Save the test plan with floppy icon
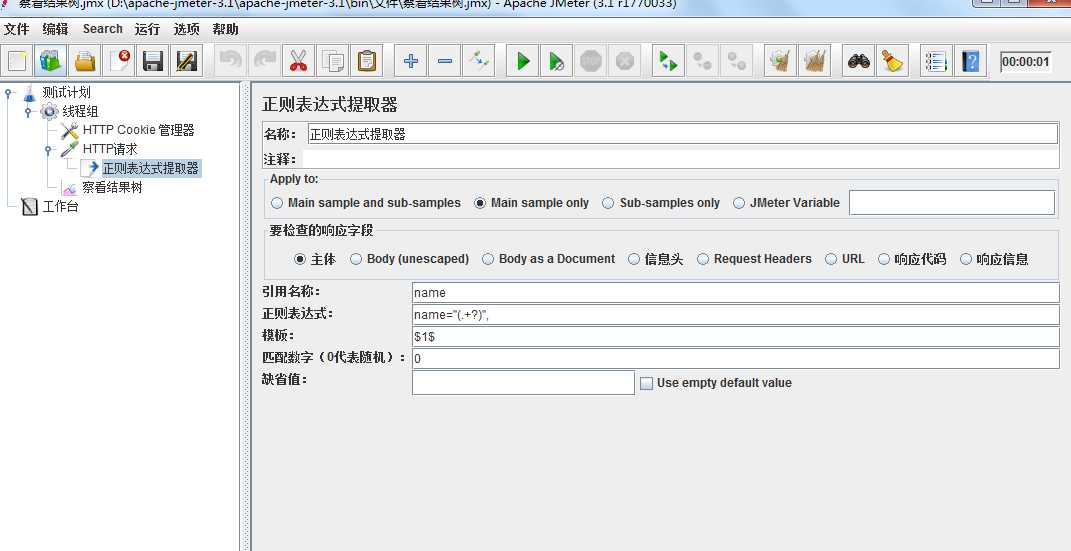Screen dimensions: 1071x551 click(x=152, y=61)
